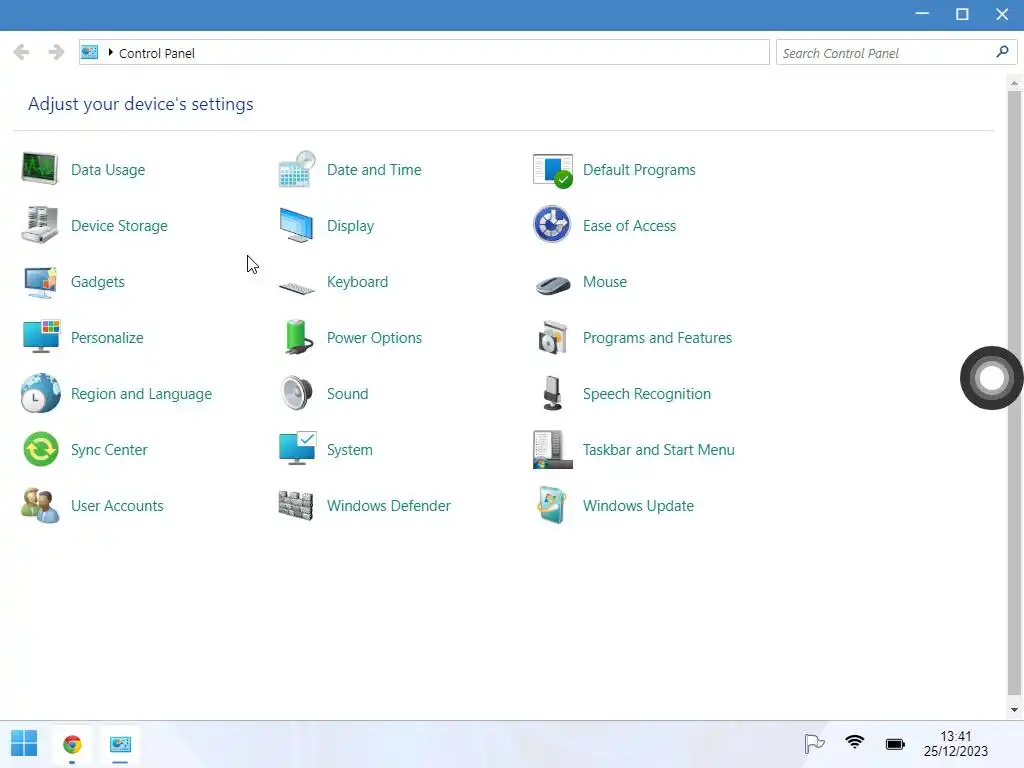Open the Display monitor icon
Image resolution: width=1024 pixels, height=768 pixels.
(x=296, y=225)
